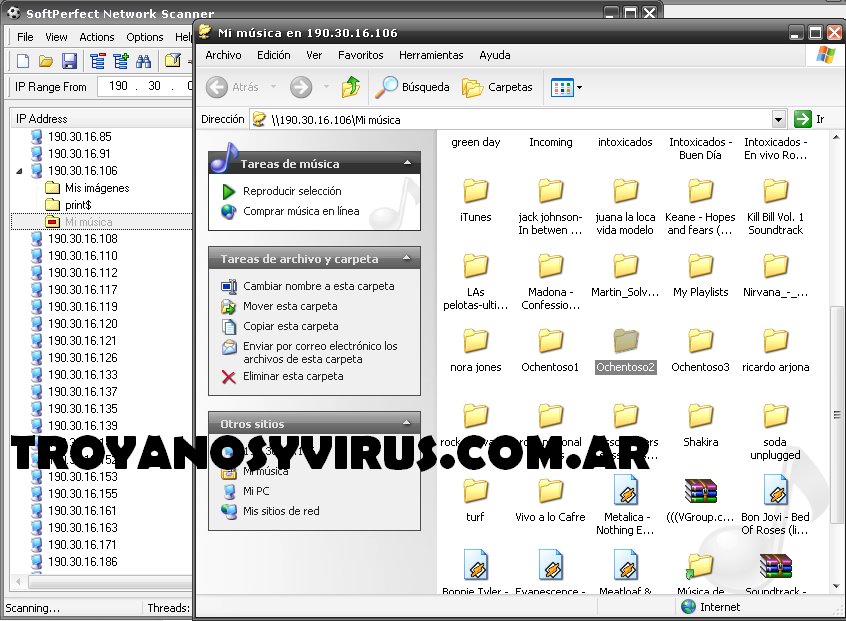Click the Back arrow button labeled Atrás
This screenshot has height=621, width=846.
click(x=233, y=87)
